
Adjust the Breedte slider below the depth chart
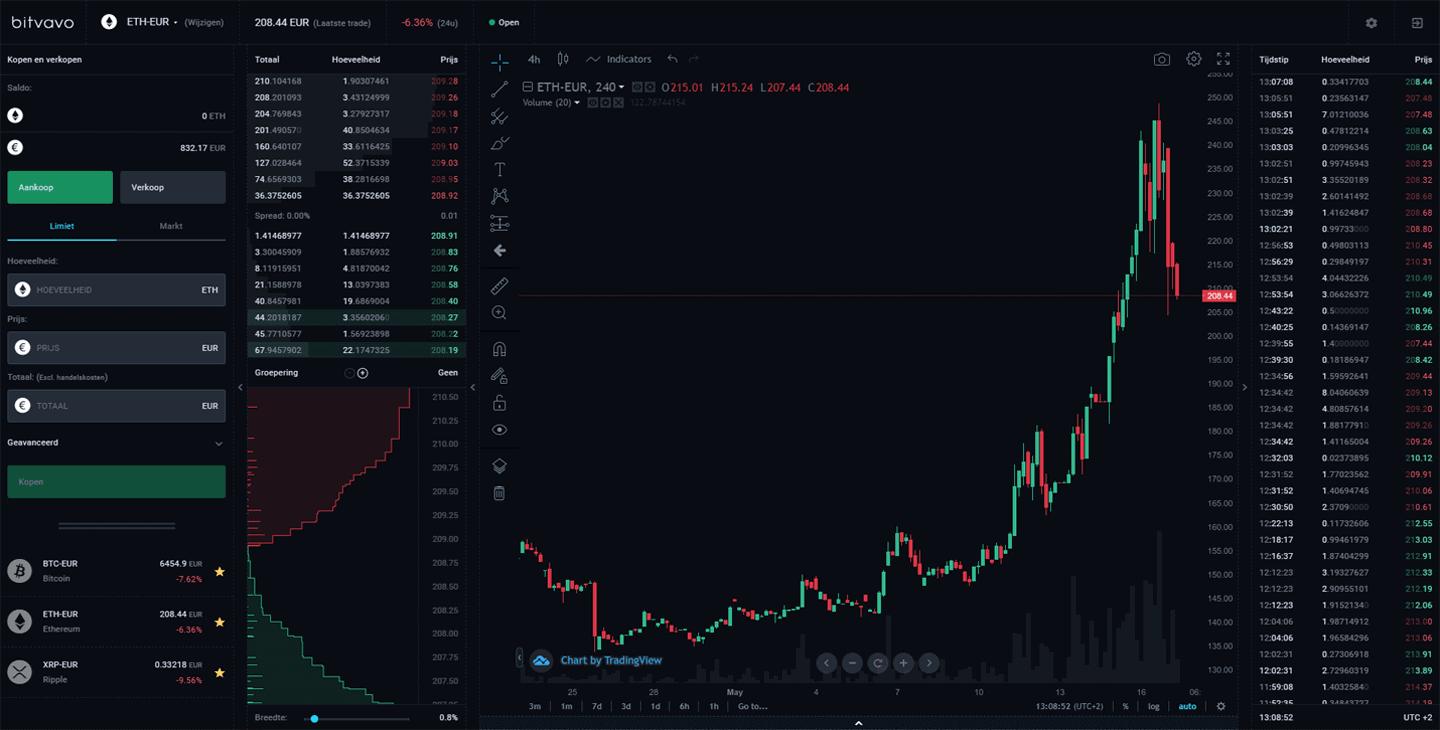315,717
